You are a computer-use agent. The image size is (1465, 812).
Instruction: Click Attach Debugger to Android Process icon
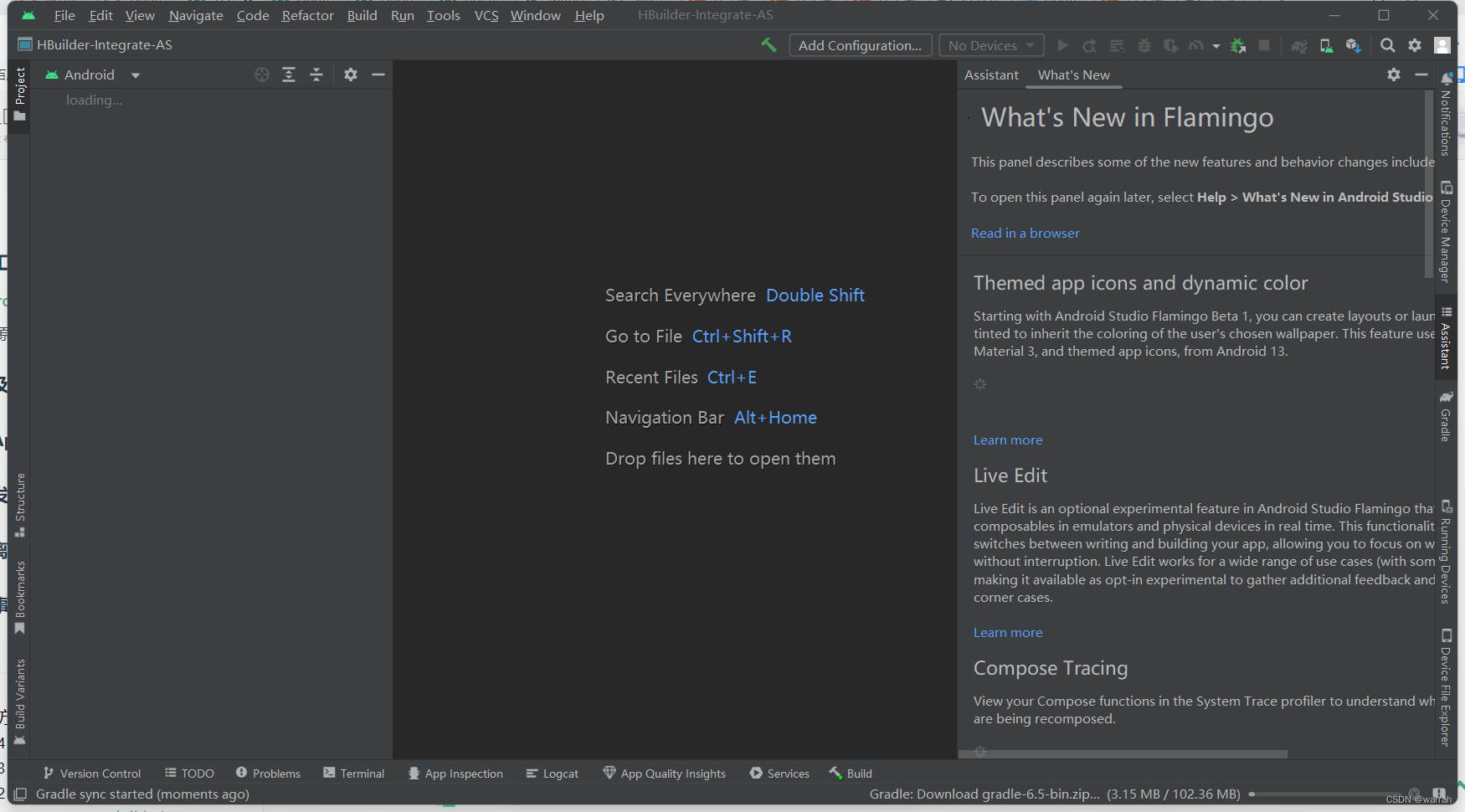point(1238,45)
